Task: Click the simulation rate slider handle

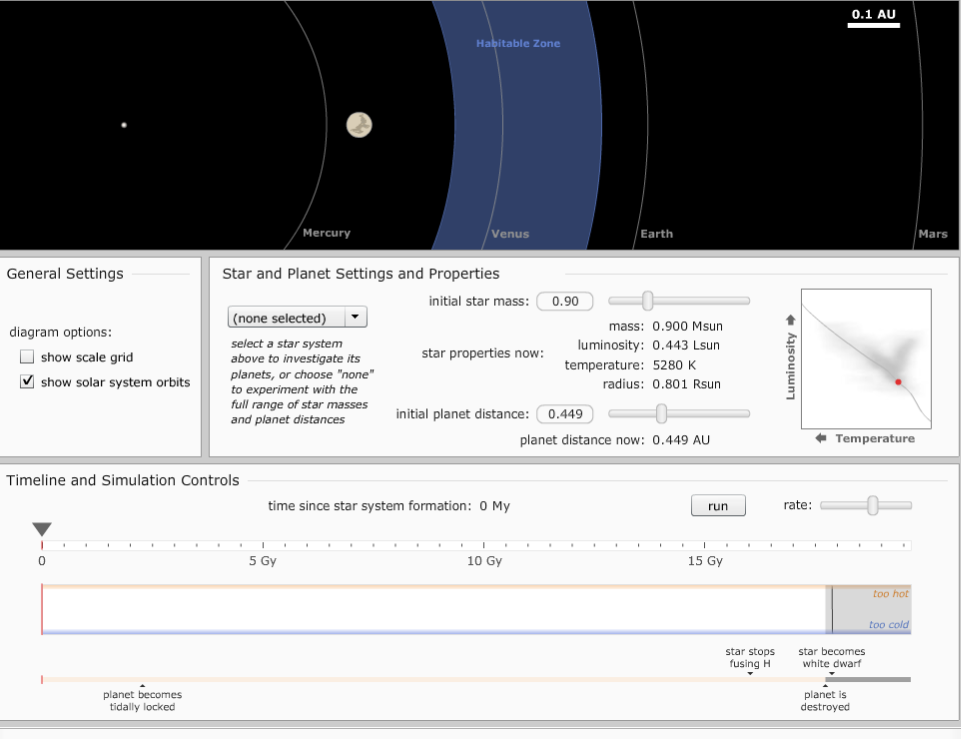Action: (874, 505)
